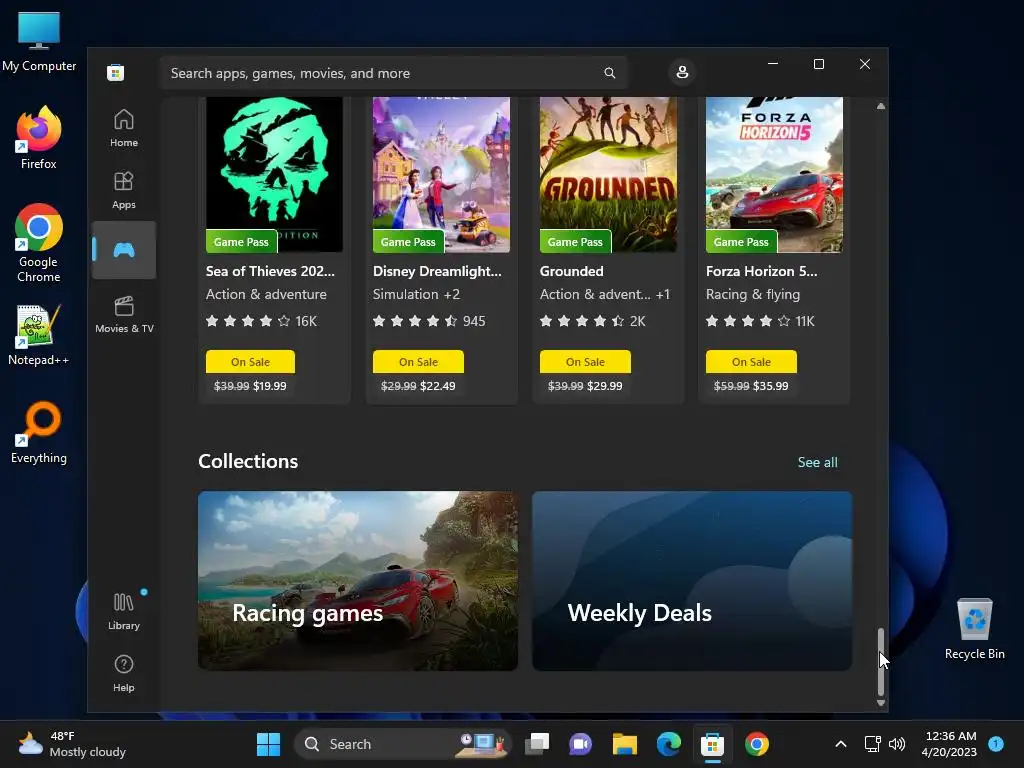This screenshot has width=1024, height=768.
Task: Click the Sea of Thieves title text
Action: (x=270, y=271)
